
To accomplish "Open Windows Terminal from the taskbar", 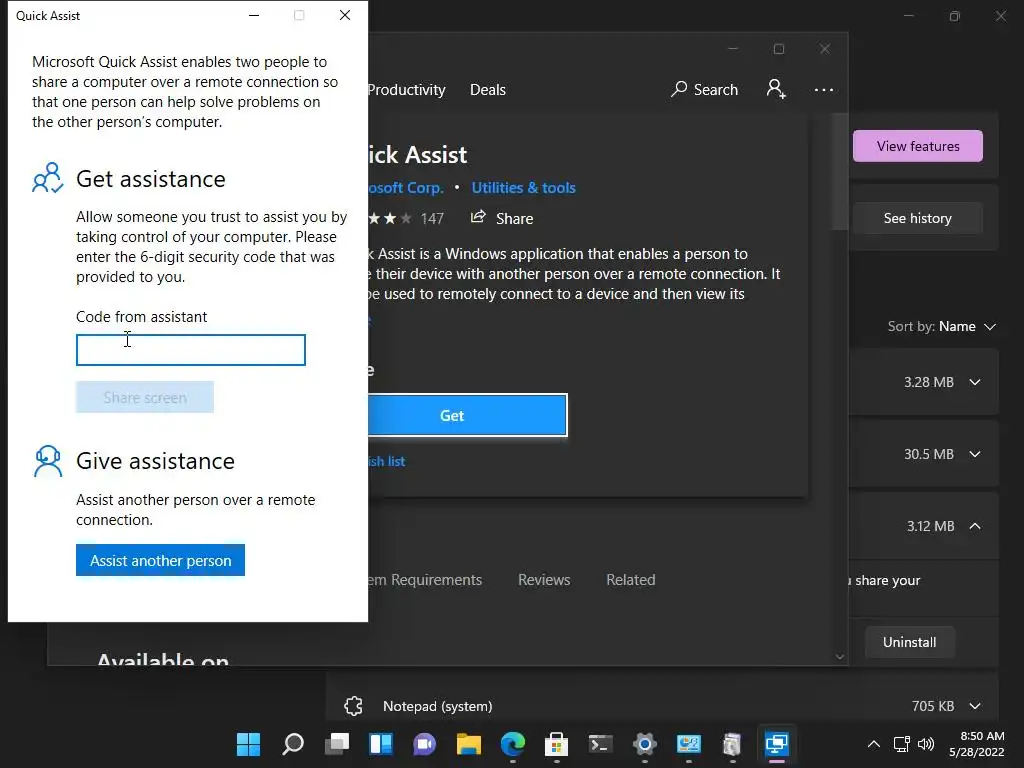I will (600, 744).
